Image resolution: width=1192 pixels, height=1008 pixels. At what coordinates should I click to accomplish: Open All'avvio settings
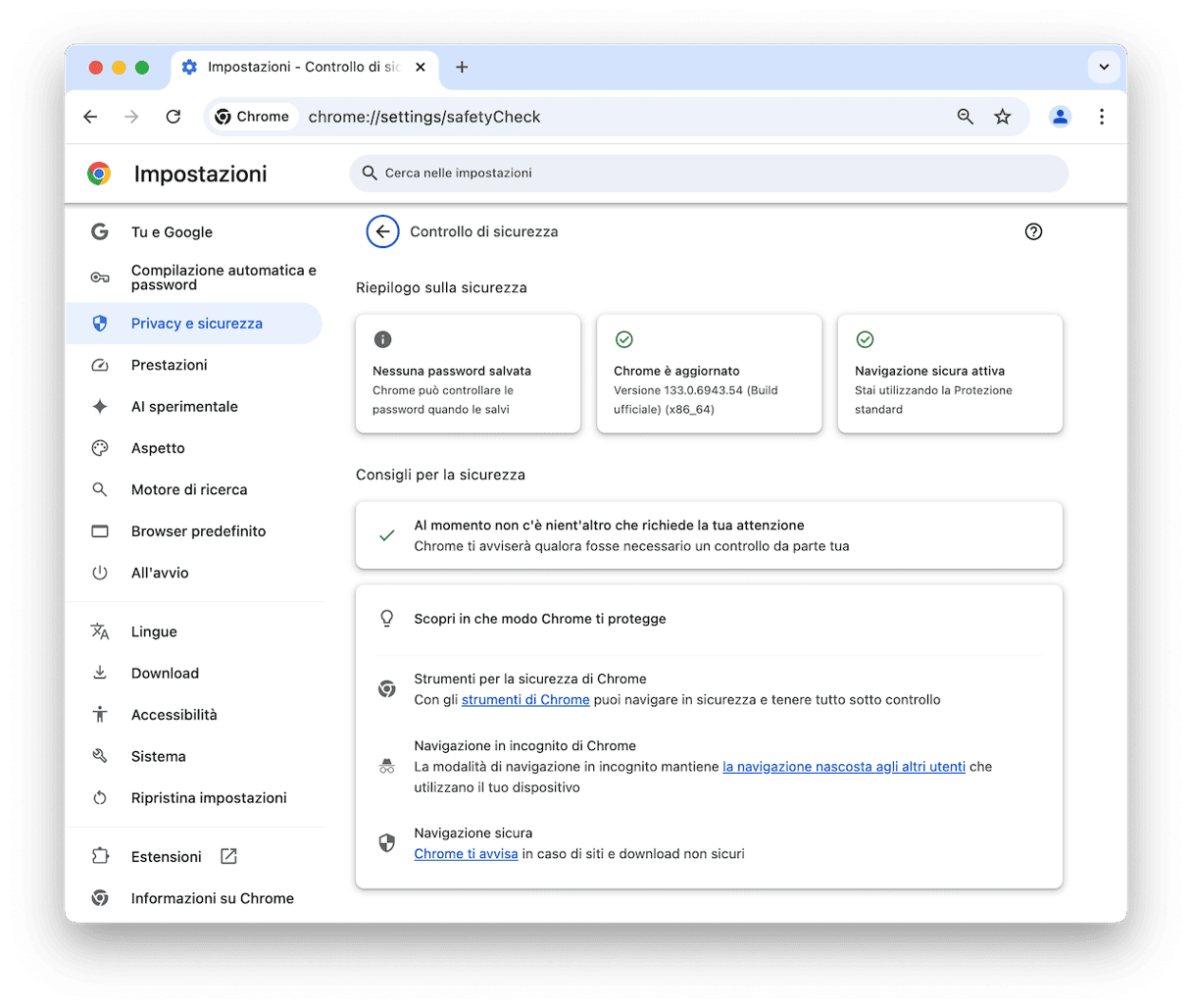[x=194, y=573]
